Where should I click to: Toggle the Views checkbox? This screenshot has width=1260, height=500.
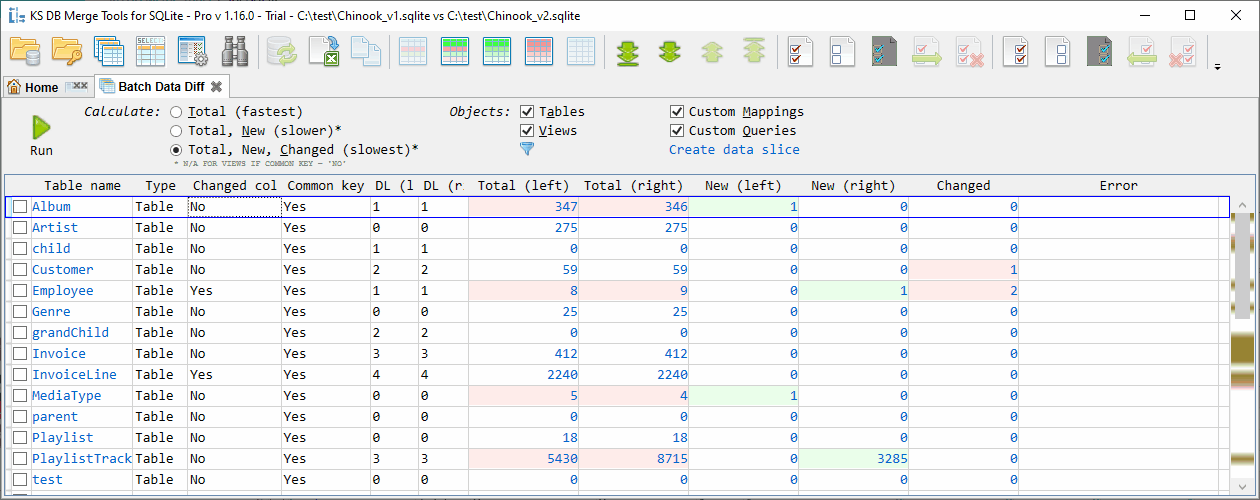pyautogui.click(x=527, y=131)
